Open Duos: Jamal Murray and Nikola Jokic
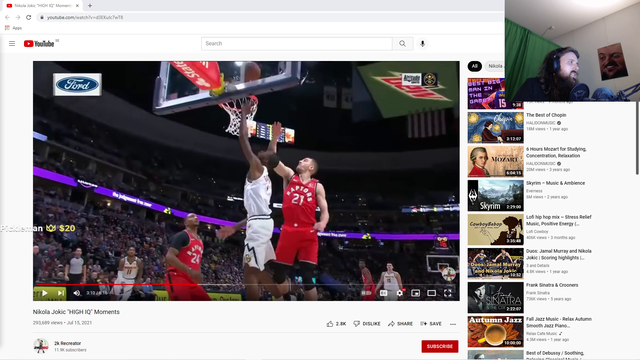Screen dimensions: 640x360 coord(558,254)
